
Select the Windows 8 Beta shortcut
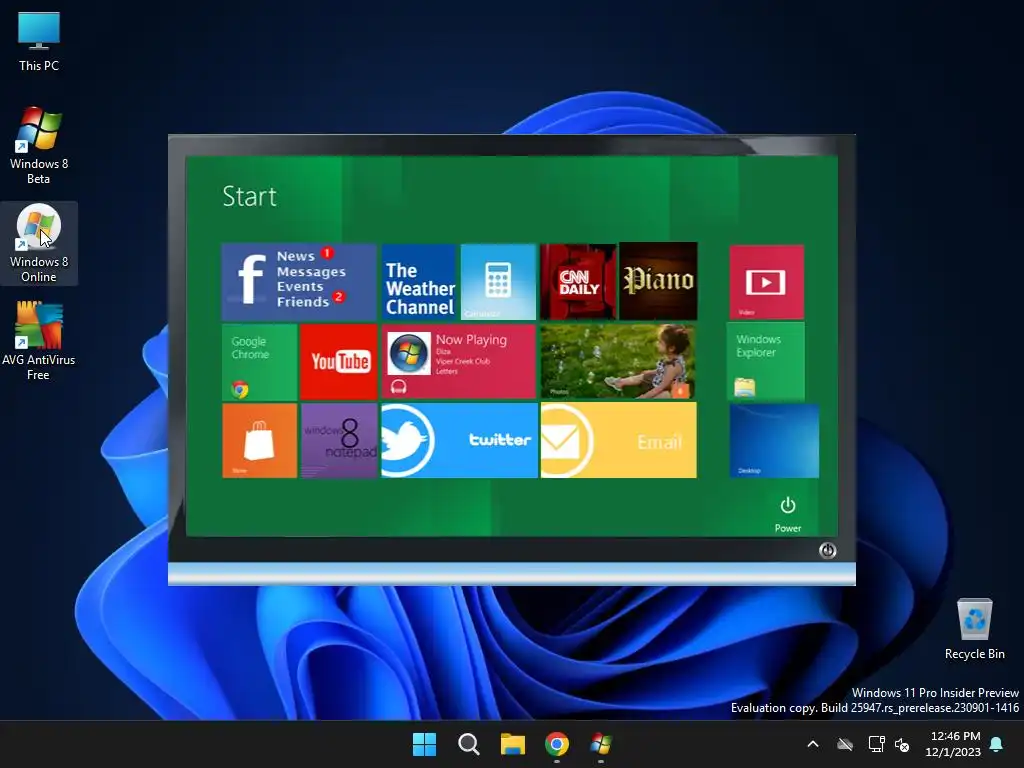pos(39,145)
